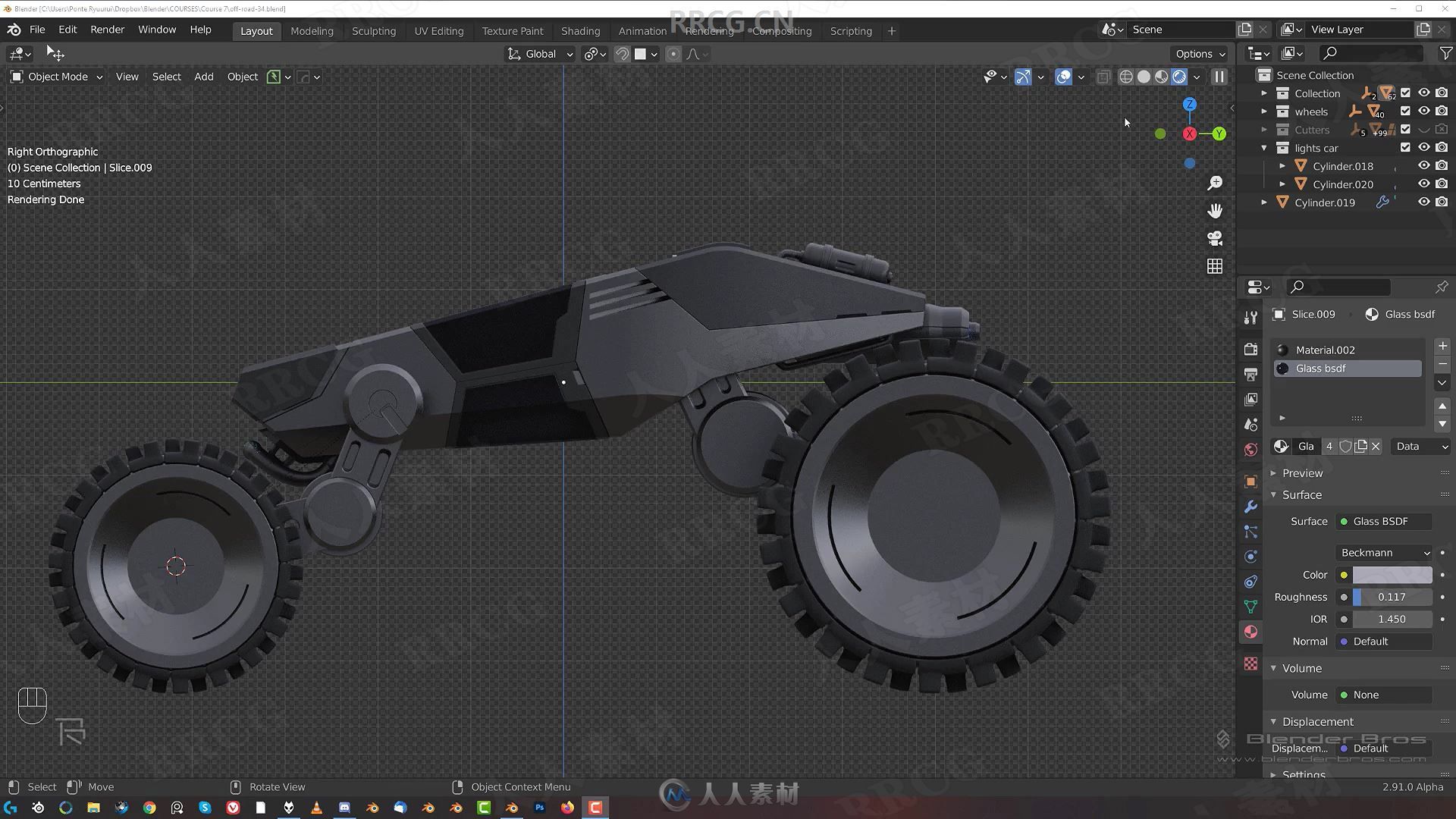Unlink the Glass material with X button
The width and height of the screenshot is (1456, 819).
click(x=1376, y=447)
